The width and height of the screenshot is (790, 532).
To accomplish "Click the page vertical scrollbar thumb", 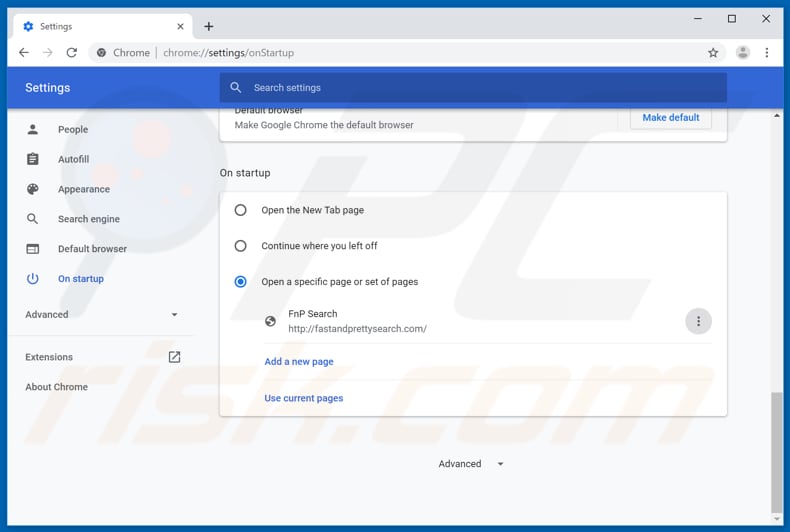I will (776, 451).
